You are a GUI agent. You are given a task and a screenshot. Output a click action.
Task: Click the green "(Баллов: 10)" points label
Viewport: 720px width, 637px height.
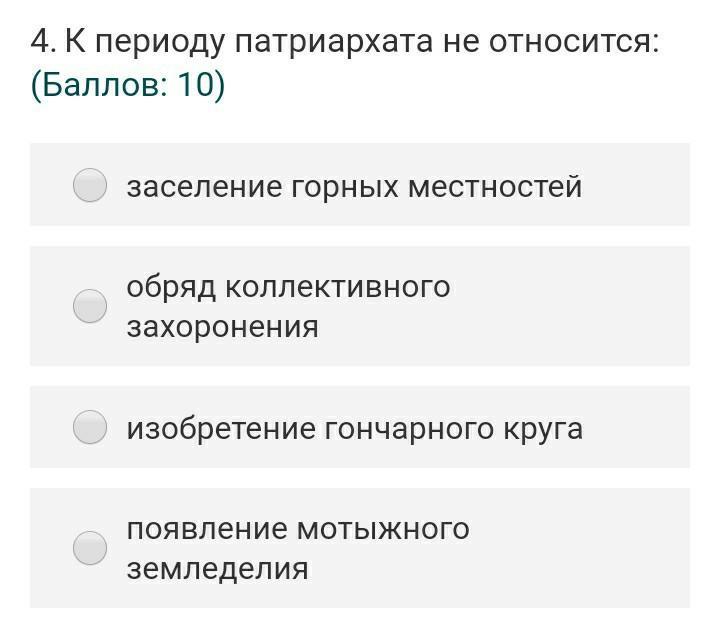pos(128,85)
